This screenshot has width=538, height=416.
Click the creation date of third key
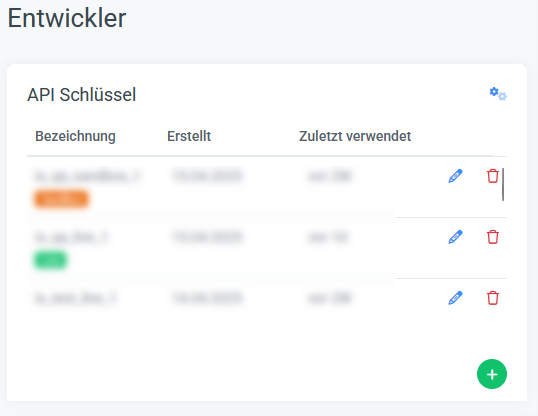point(207,298)
